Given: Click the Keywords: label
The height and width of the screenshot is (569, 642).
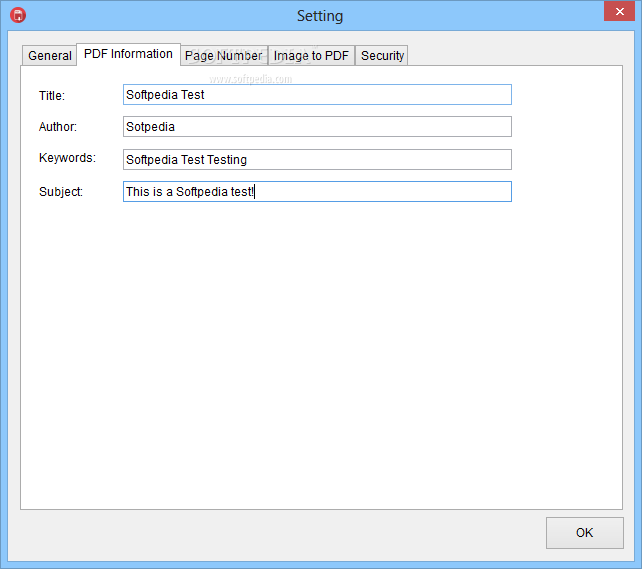Looking at the screenshot, I should [67, 158].
